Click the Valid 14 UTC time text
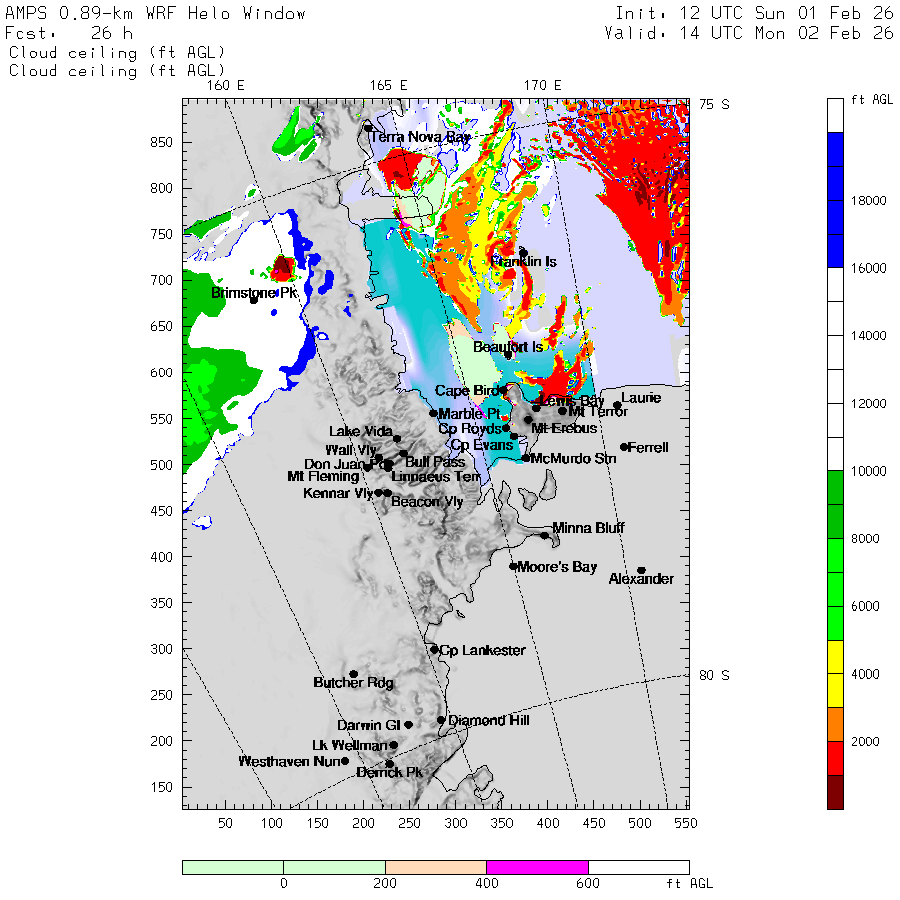 (x=749, y=33)
